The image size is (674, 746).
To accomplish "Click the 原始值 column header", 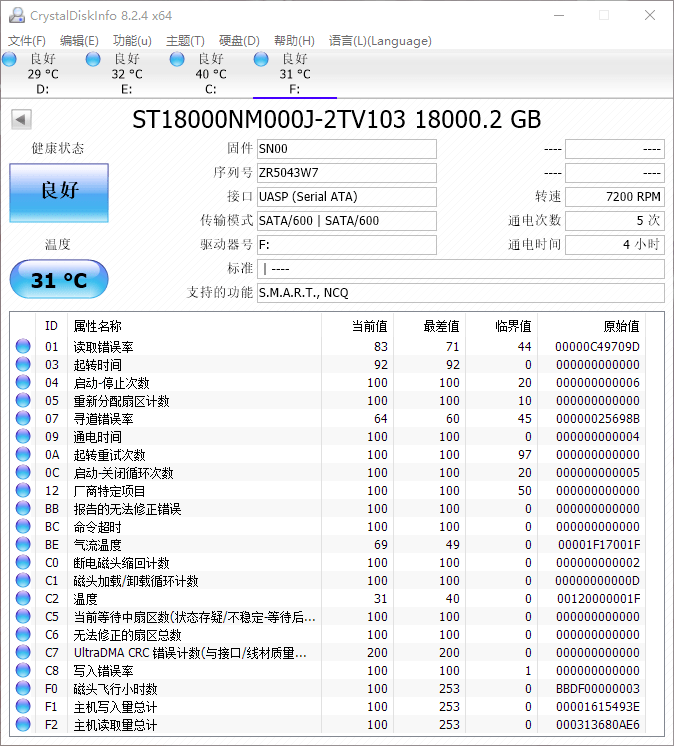I will (591, 326).
